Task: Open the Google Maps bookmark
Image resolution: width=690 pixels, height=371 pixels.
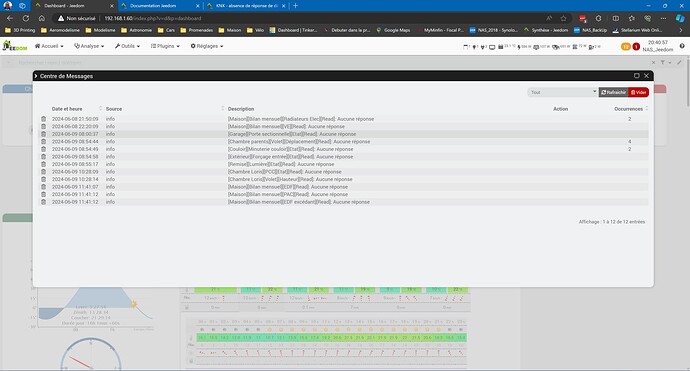Action: point(393,30)
